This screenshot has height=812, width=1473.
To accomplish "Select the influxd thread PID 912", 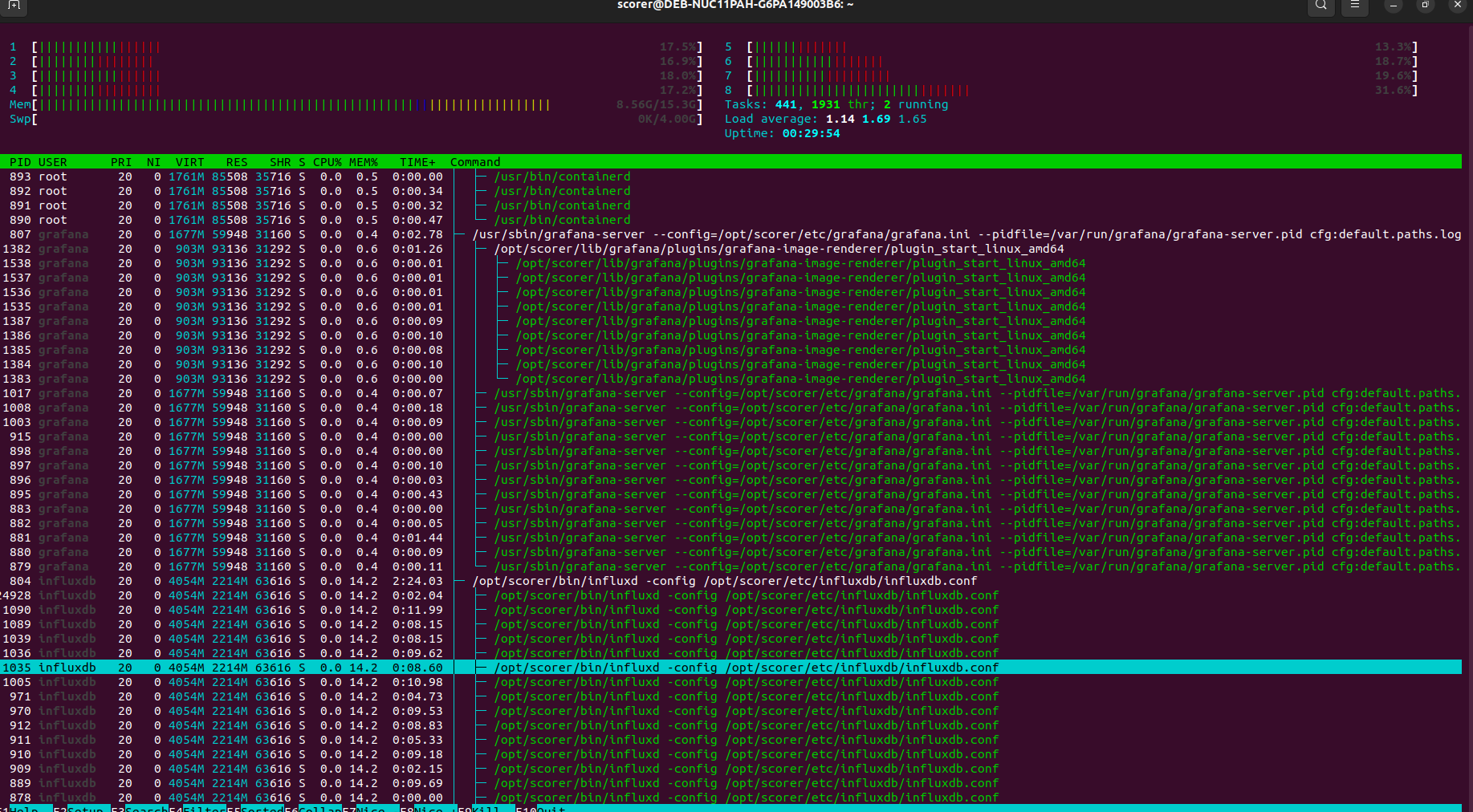I will (x=730, y=725).
